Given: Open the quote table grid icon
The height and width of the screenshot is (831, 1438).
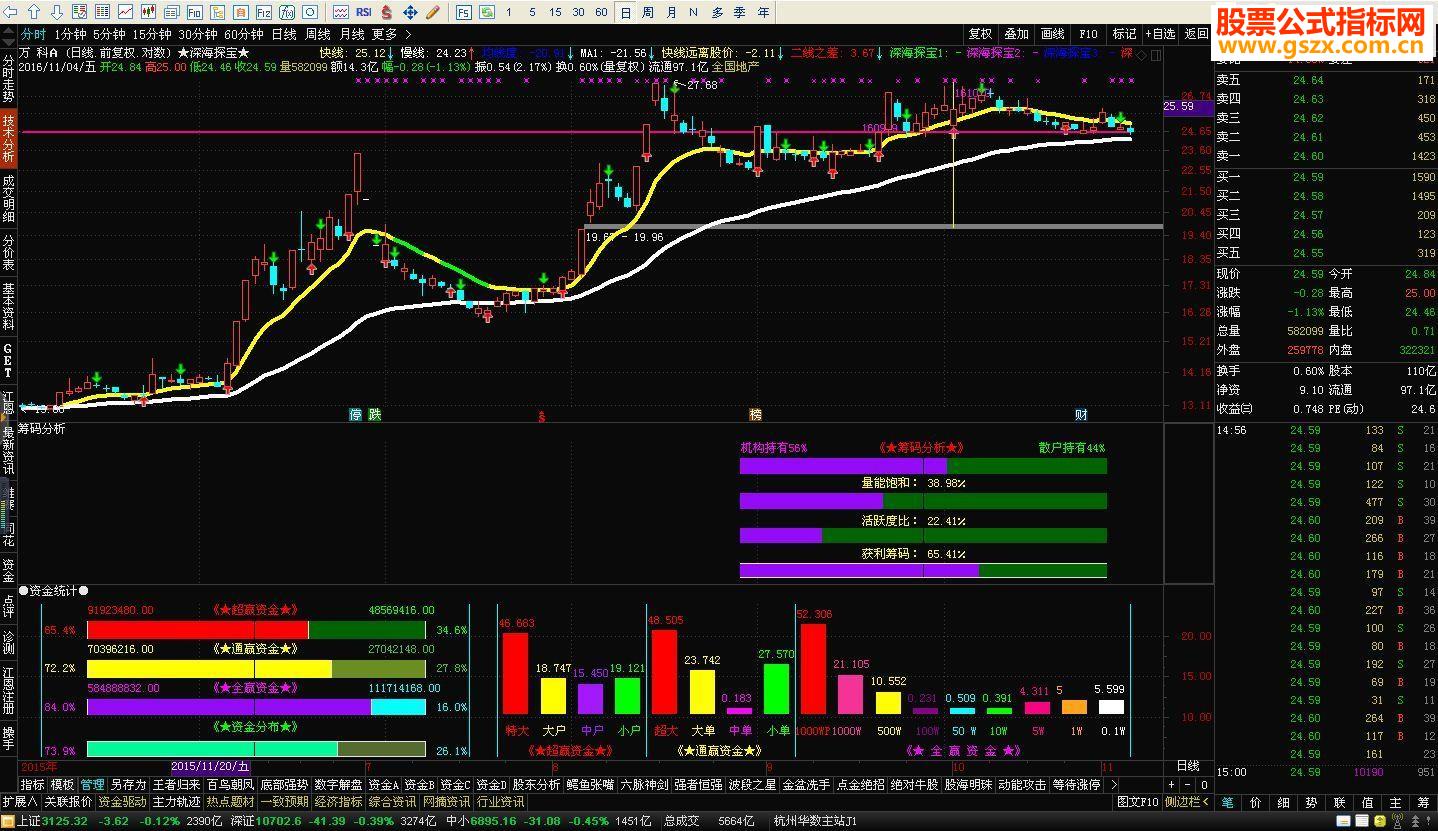Looking at the screenshot, I should pyautogui.click(x=103, y=12).
